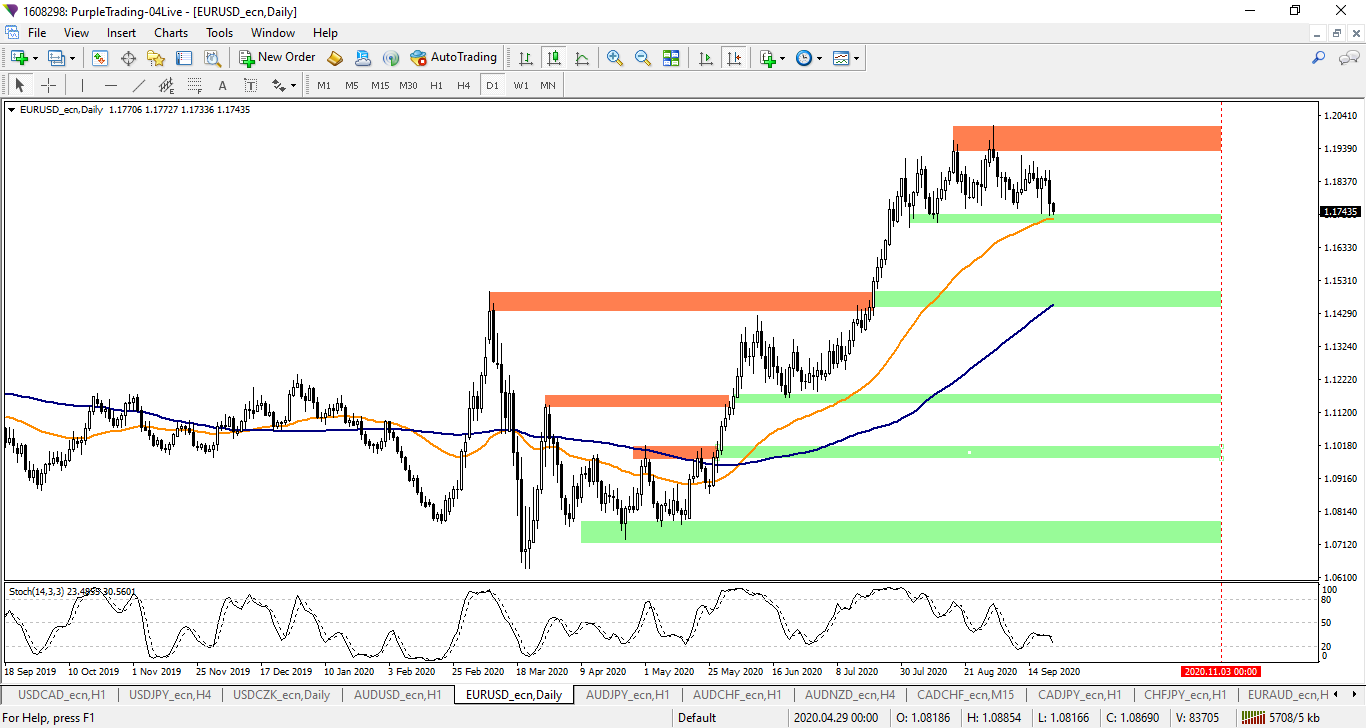Select the crosshair tool
This screenshot has height=728, width=1366.
click(x=48, y=85)
